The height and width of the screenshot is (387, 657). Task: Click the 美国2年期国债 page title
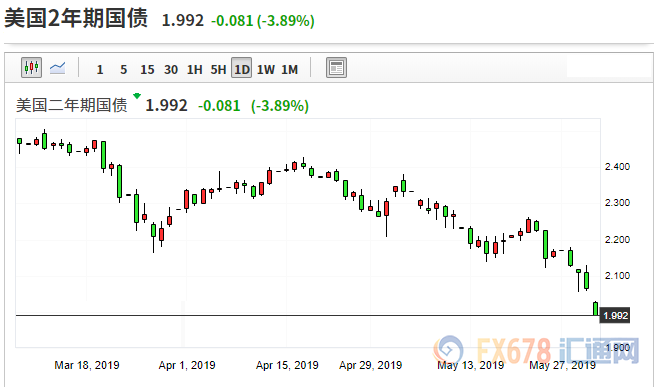click(76, 19)
